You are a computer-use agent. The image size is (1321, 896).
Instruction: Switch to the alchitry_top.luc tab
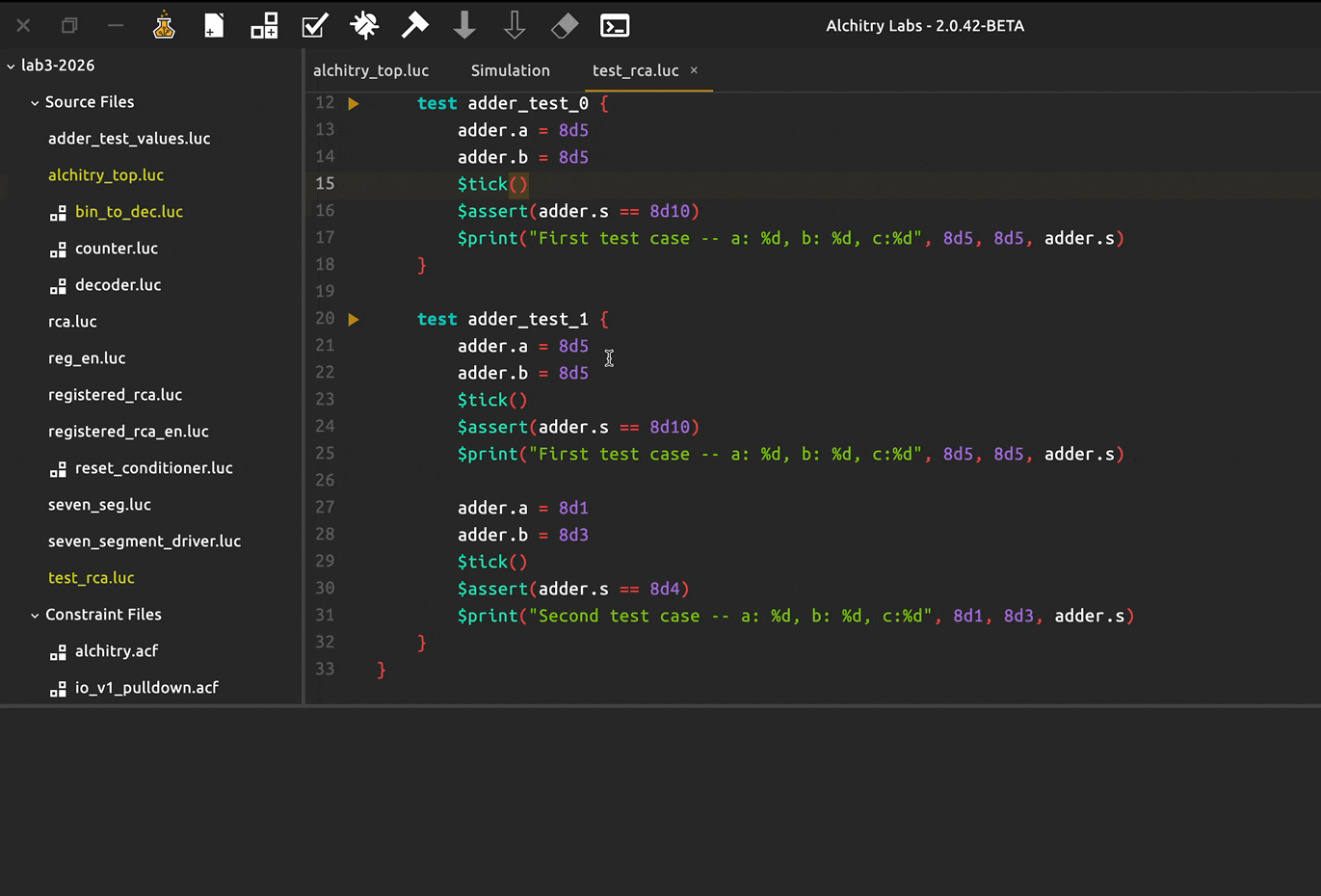click(371, 70)
